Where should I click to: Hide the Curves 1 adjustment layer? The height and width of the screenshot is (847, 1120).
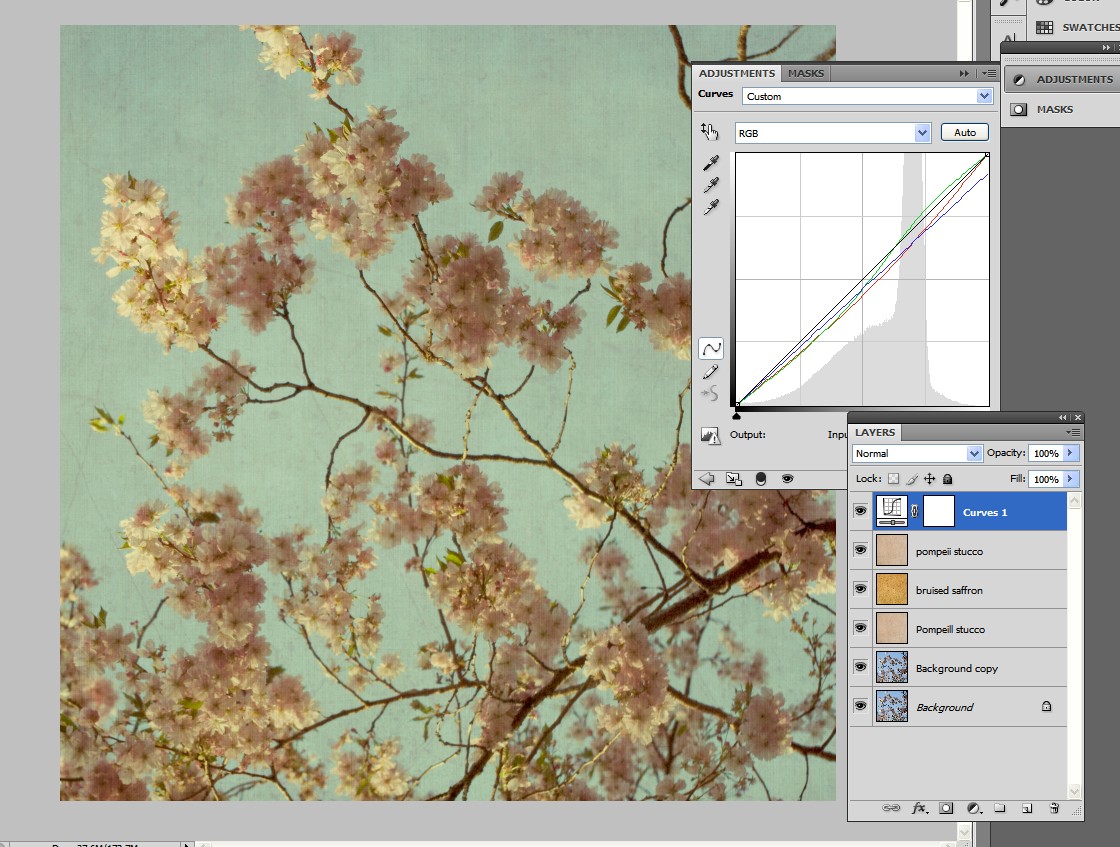(x=860, y=511)
